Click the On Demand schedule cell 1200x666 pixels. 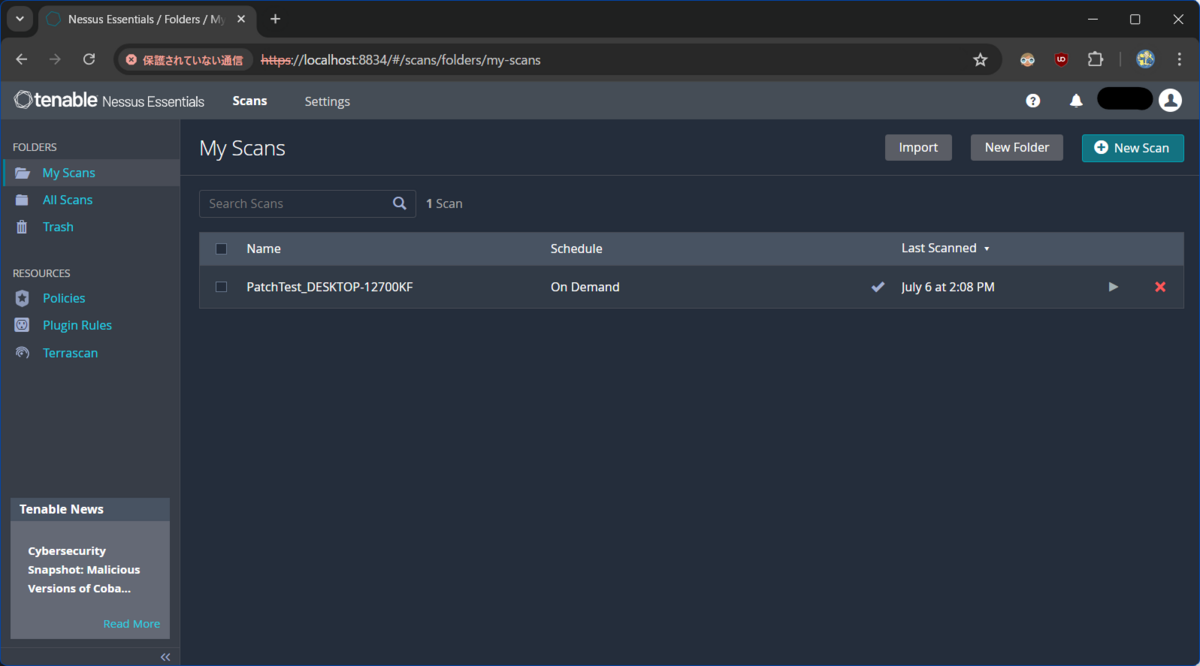(585, 287)
